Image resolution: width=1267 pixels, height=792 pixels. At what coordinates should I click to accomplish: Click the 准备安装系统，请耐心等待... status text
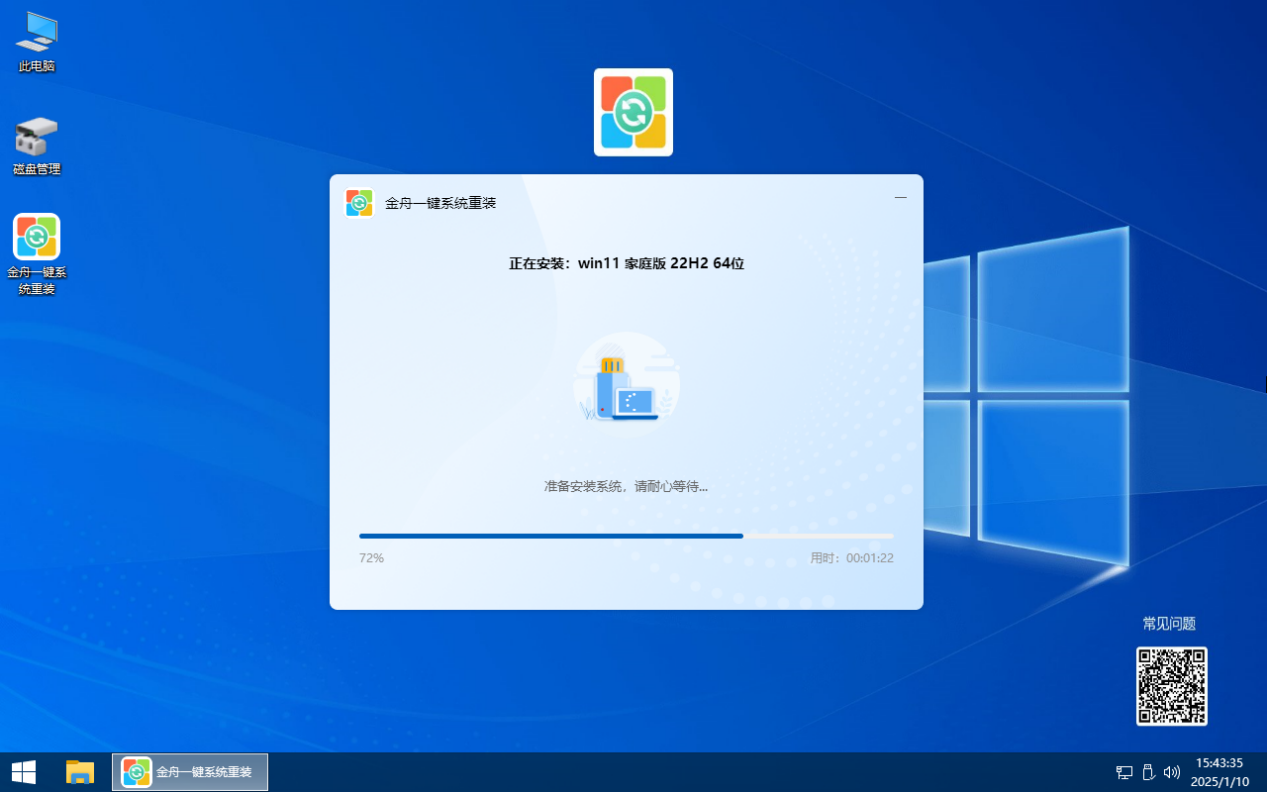(x=626, y=486)
